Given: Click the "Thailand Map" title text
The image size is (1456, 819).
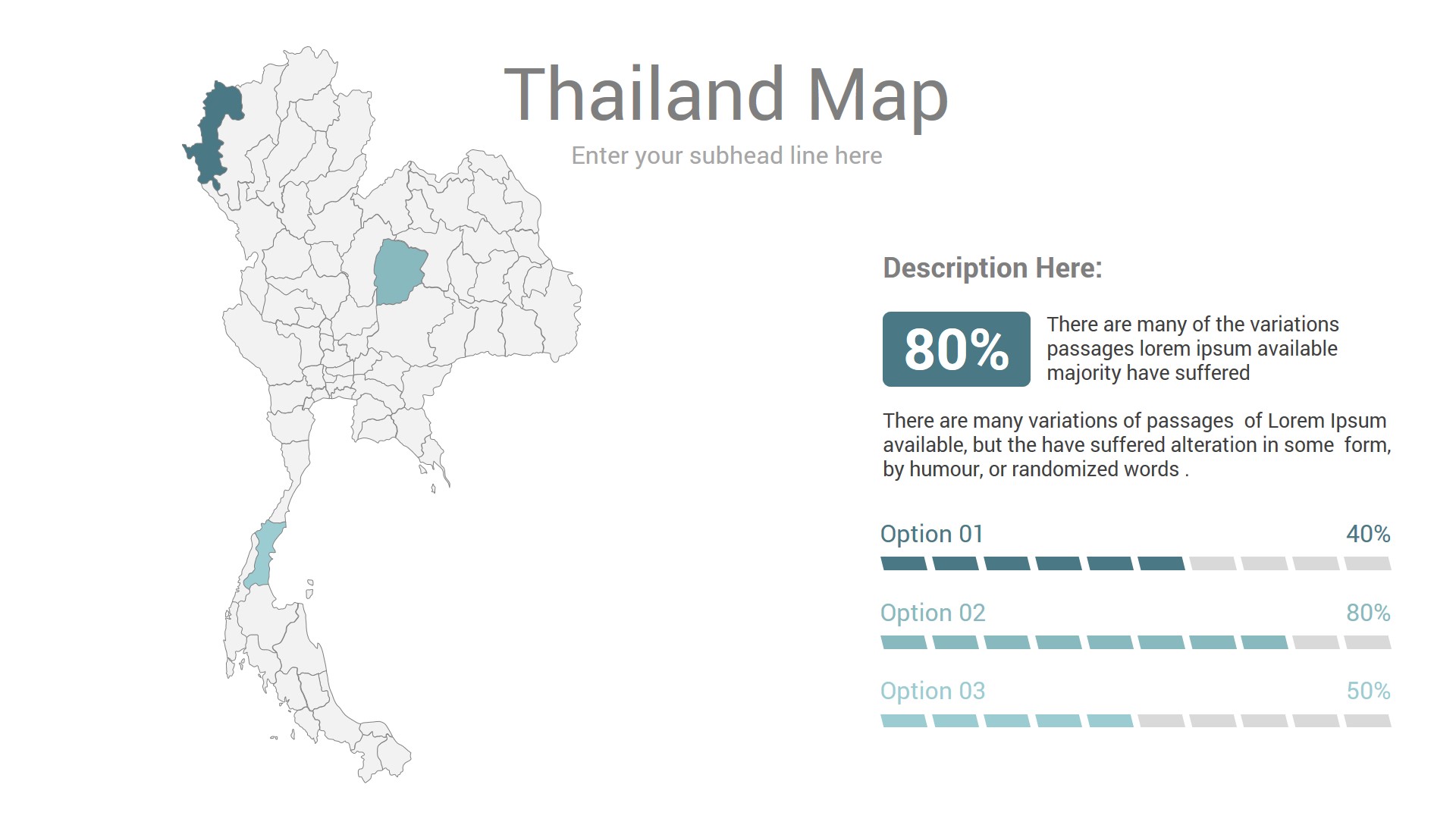Looking at the screenshot, I should pyautogui.click(x=726, y=95).
